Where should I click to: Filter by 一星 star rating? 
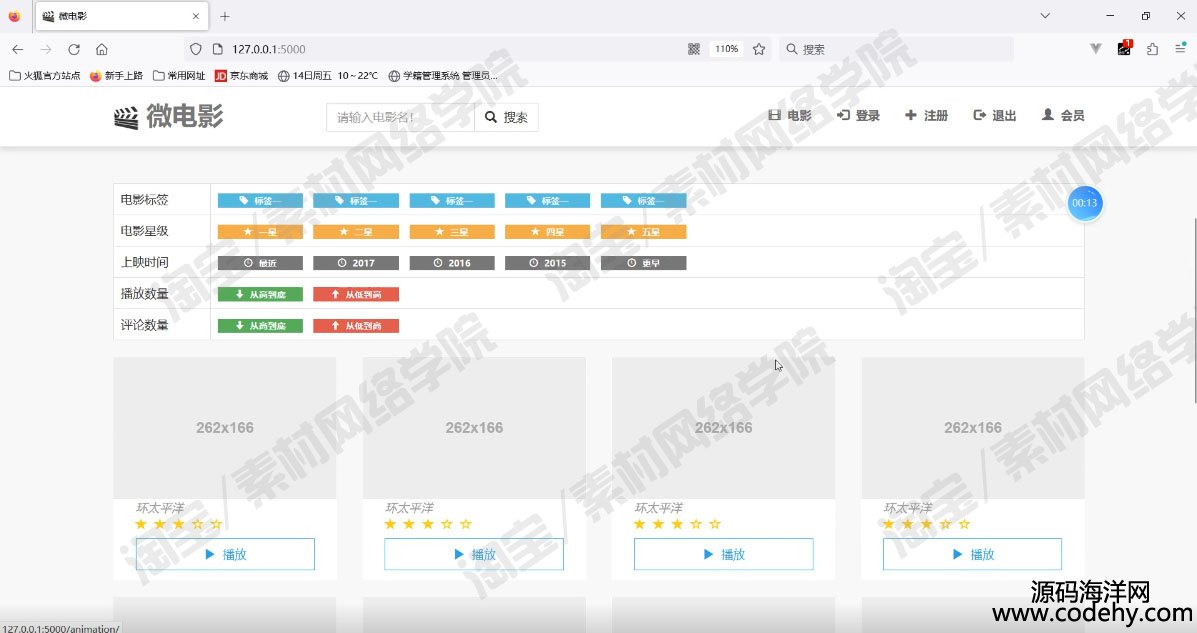pyautogui.click(x=260, y=232)
